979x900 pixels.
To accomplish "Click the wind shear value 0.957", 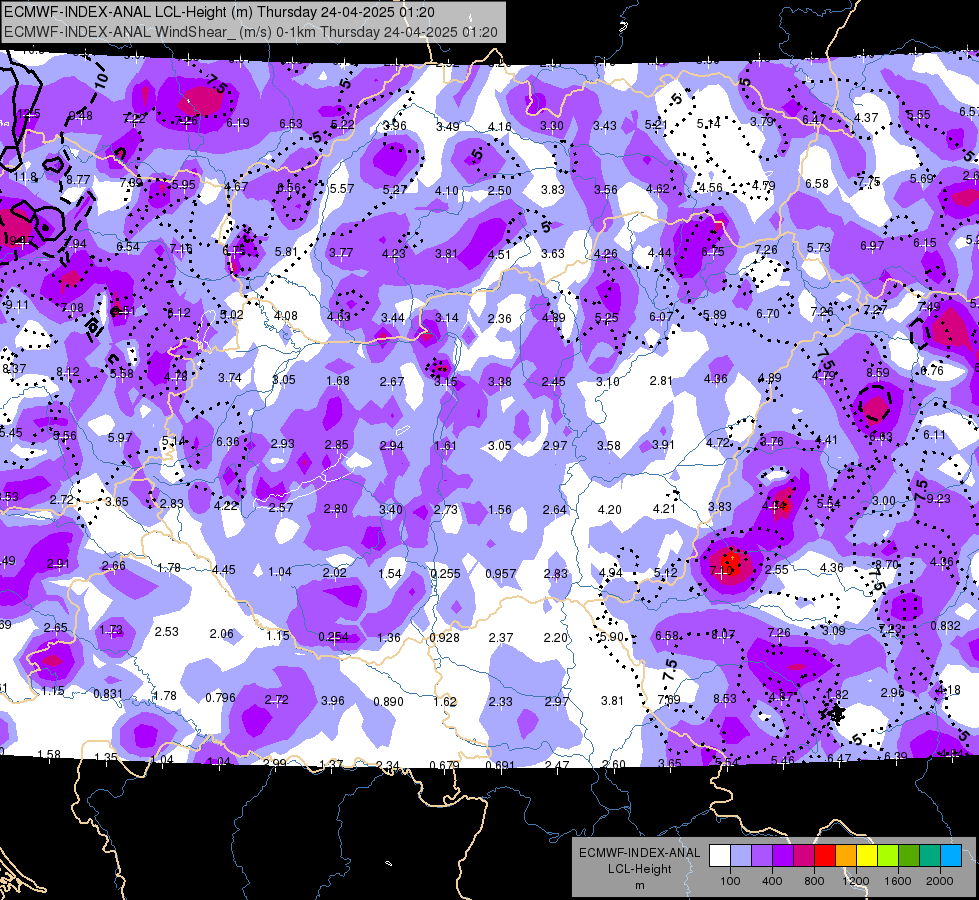I will (501, 573).
